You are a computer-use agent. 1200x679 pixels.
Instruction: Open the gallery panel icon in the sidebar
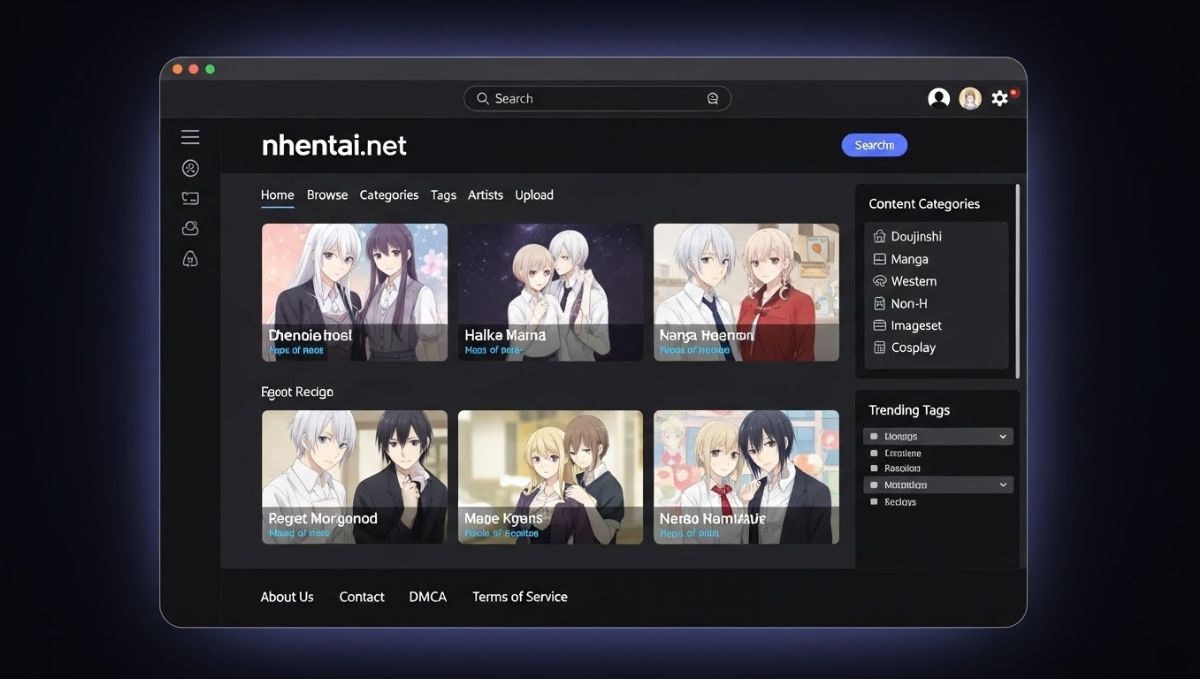(189, 197)
